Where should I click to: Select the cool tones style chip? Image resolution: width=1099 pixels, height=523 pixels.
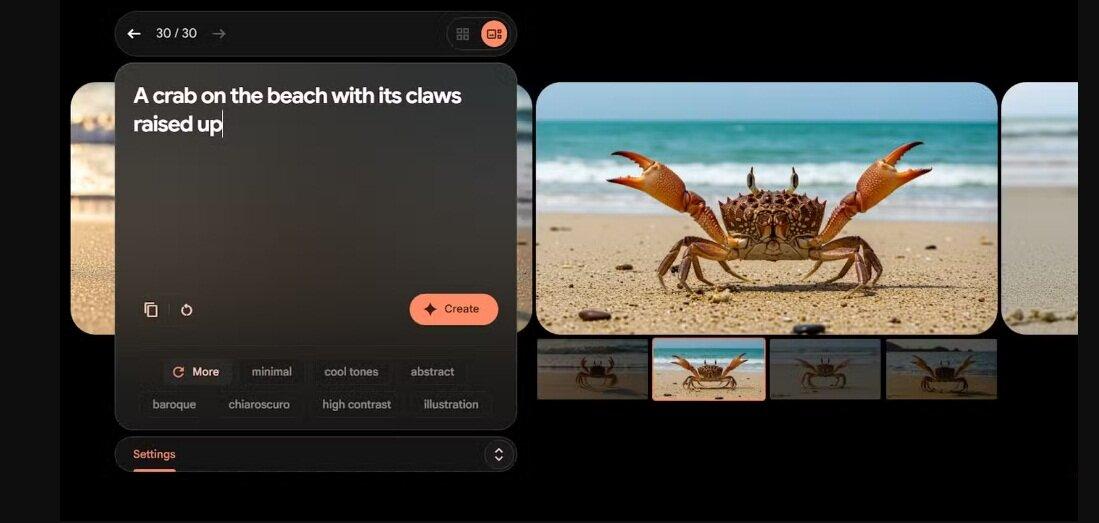[351, 372]
